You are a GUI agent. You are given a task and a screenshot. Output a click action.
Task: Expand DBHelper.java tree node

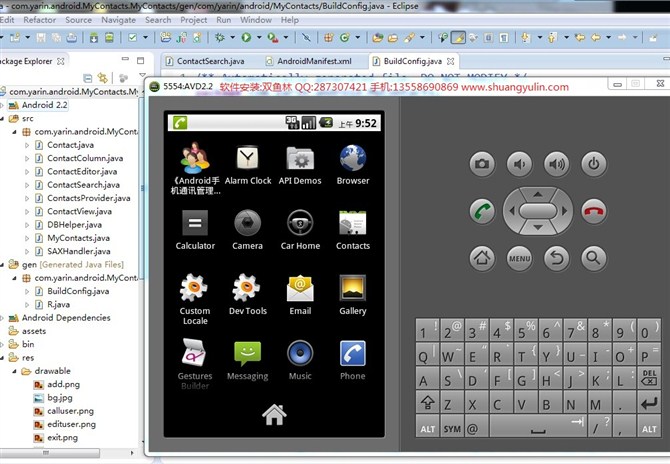[x=27, y=225]
